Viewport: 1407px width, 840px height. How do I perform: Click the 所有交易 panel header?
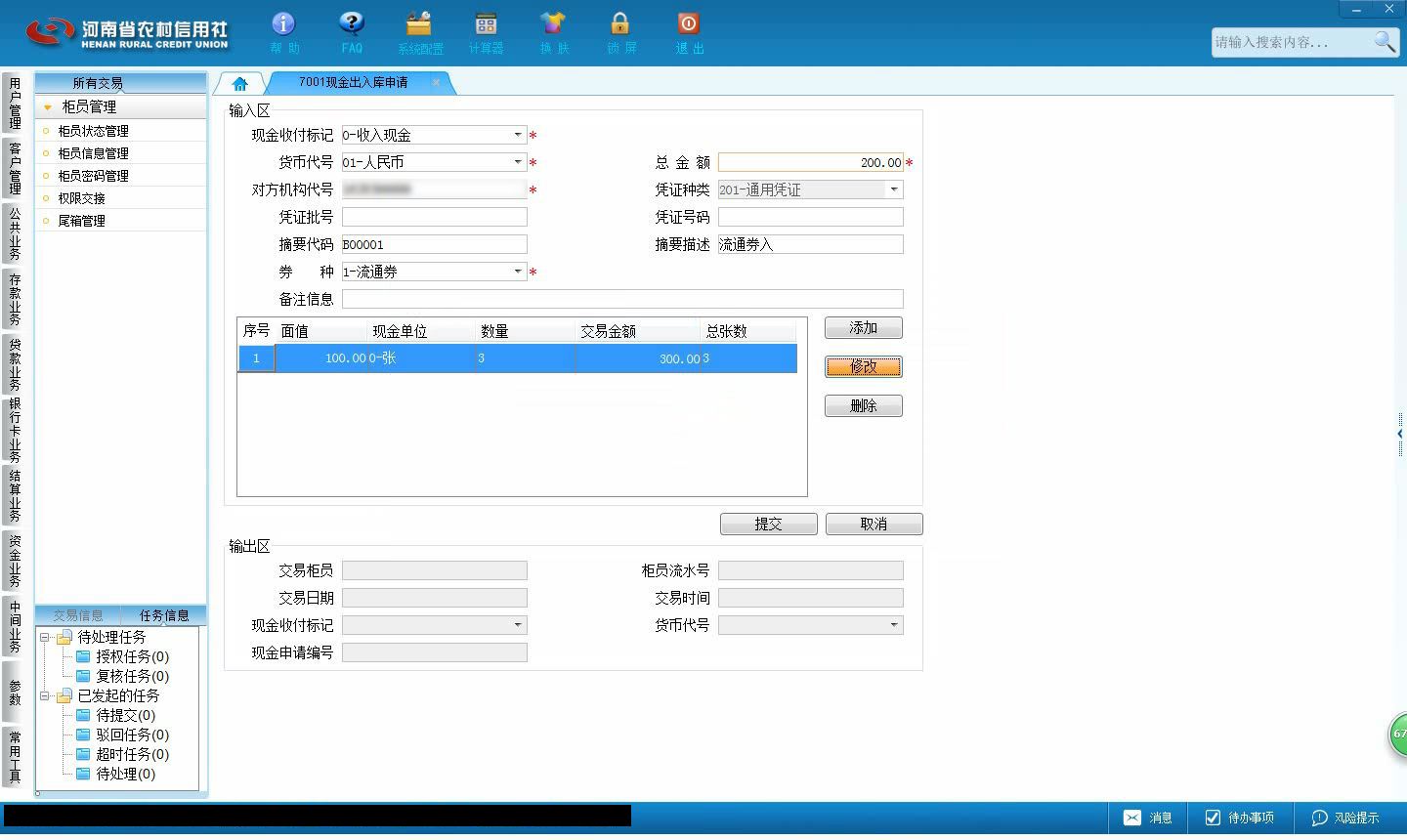coord(121,83)
